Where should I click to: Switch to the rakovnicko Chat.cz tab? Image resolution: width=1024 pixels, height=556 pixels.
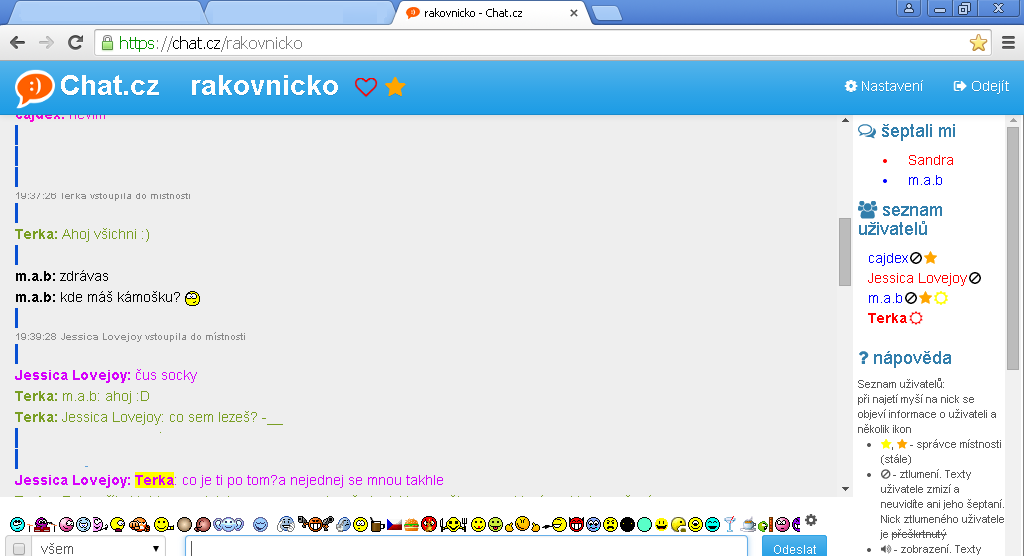click(488, 13)
